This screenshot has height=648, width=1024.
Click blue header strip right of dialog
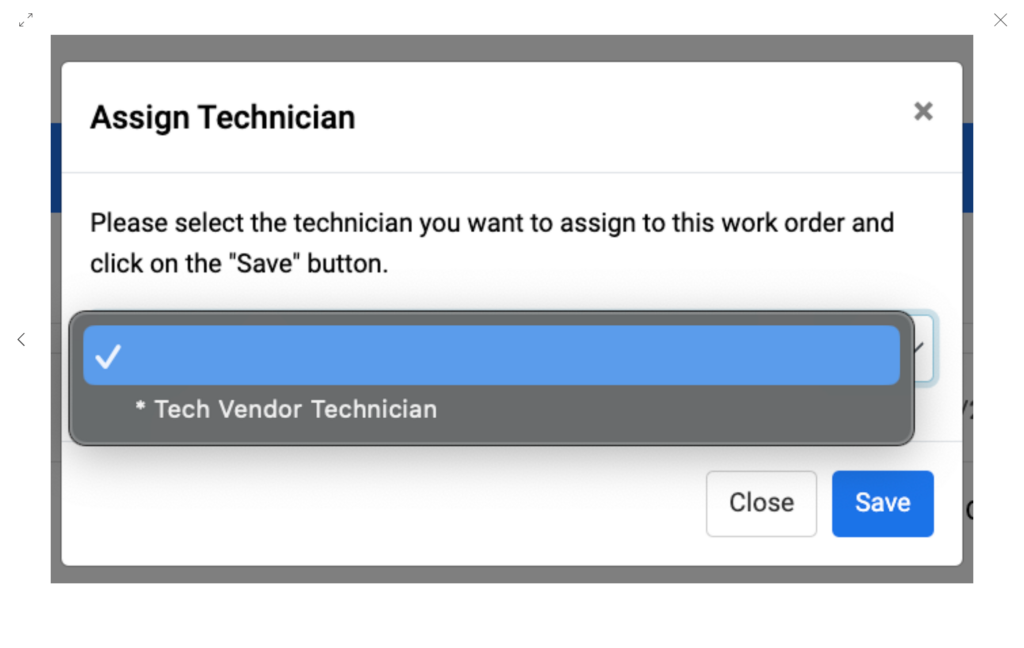pos(968,167)
